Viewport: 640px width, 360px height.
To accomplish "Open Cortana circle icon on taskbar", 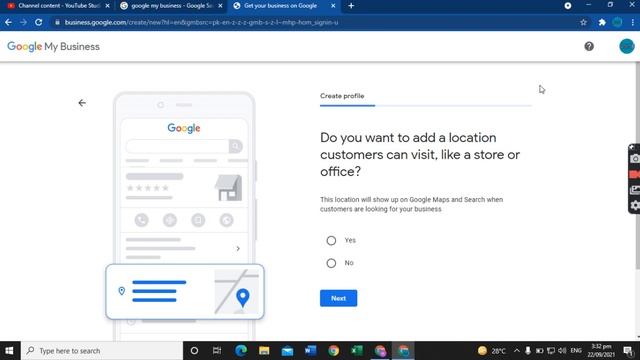I will pos(194,351).
